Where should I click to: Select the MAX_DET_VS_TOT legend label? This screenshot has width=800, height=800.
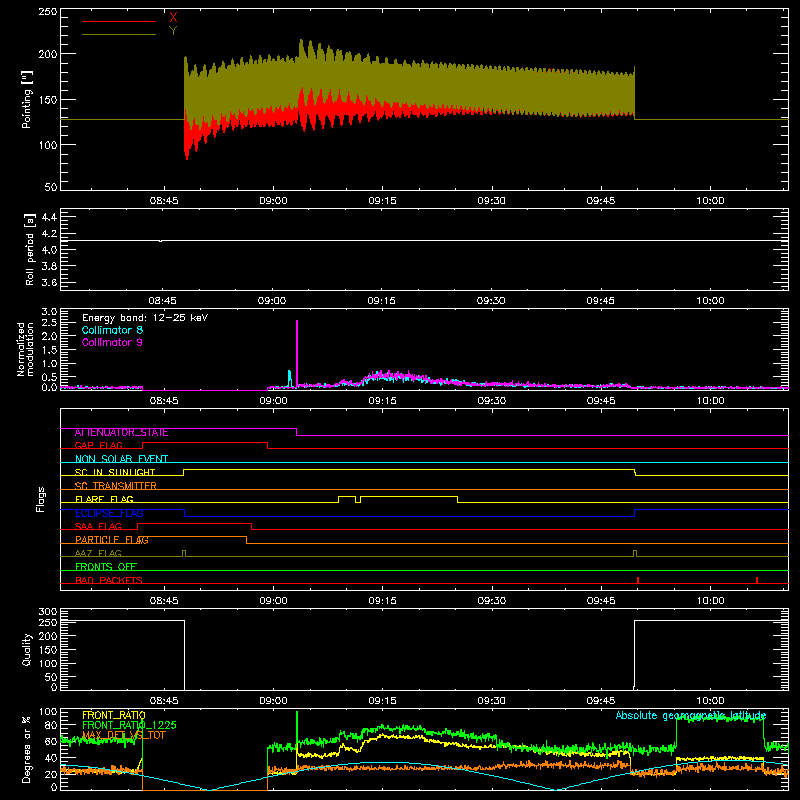124,735
